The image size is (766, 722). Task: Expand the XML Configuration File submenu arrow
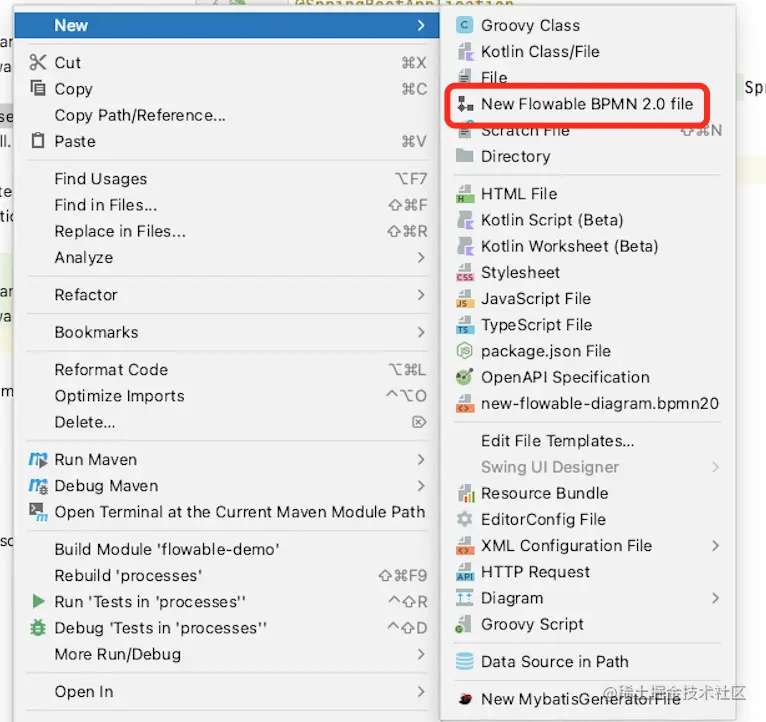(716, 546)
